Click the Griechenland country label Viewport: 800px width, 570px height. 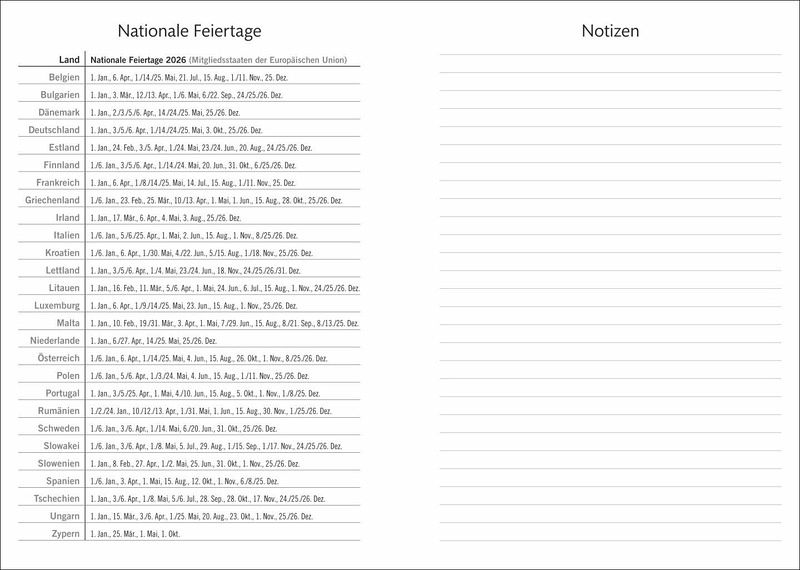click(x=52, y=200)
